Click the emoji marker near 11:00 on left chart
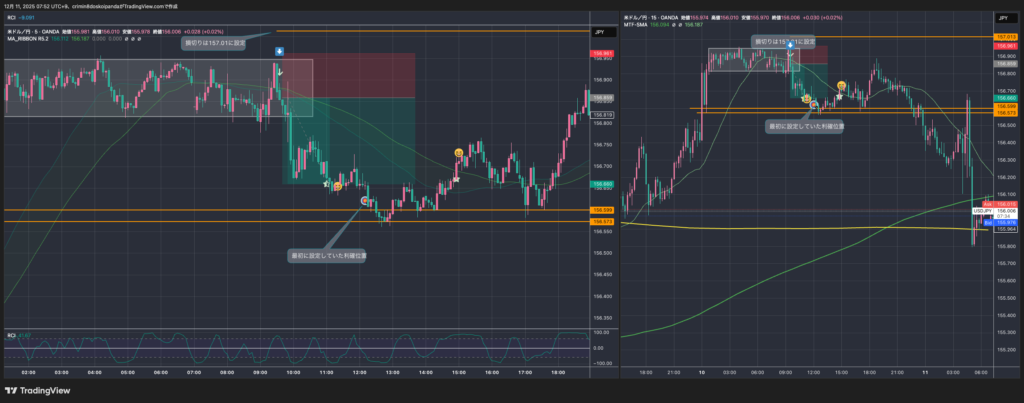This screenshot has width=1024, height=403. tap(338, 186)
